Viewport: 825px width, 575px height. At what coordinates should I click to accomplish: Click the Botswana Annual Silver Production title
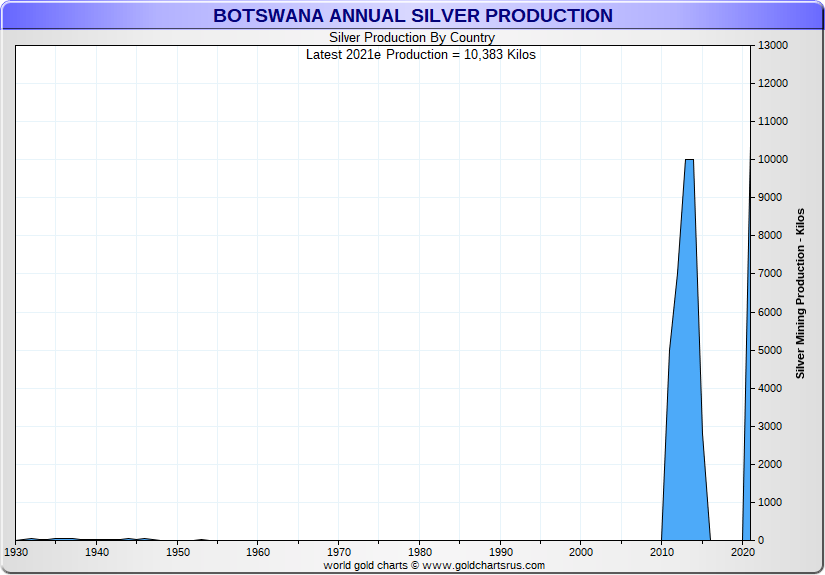pos(412,16)
